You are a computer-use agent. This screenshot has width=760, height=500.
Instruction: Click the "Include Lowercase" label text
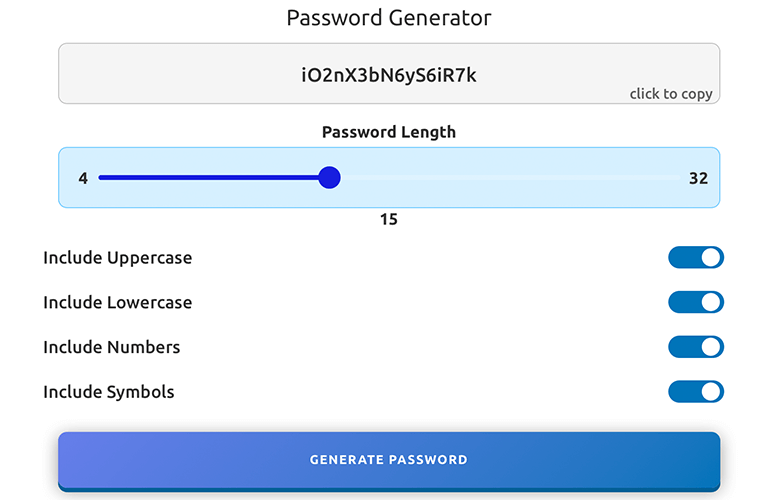(x=117, y=302)
